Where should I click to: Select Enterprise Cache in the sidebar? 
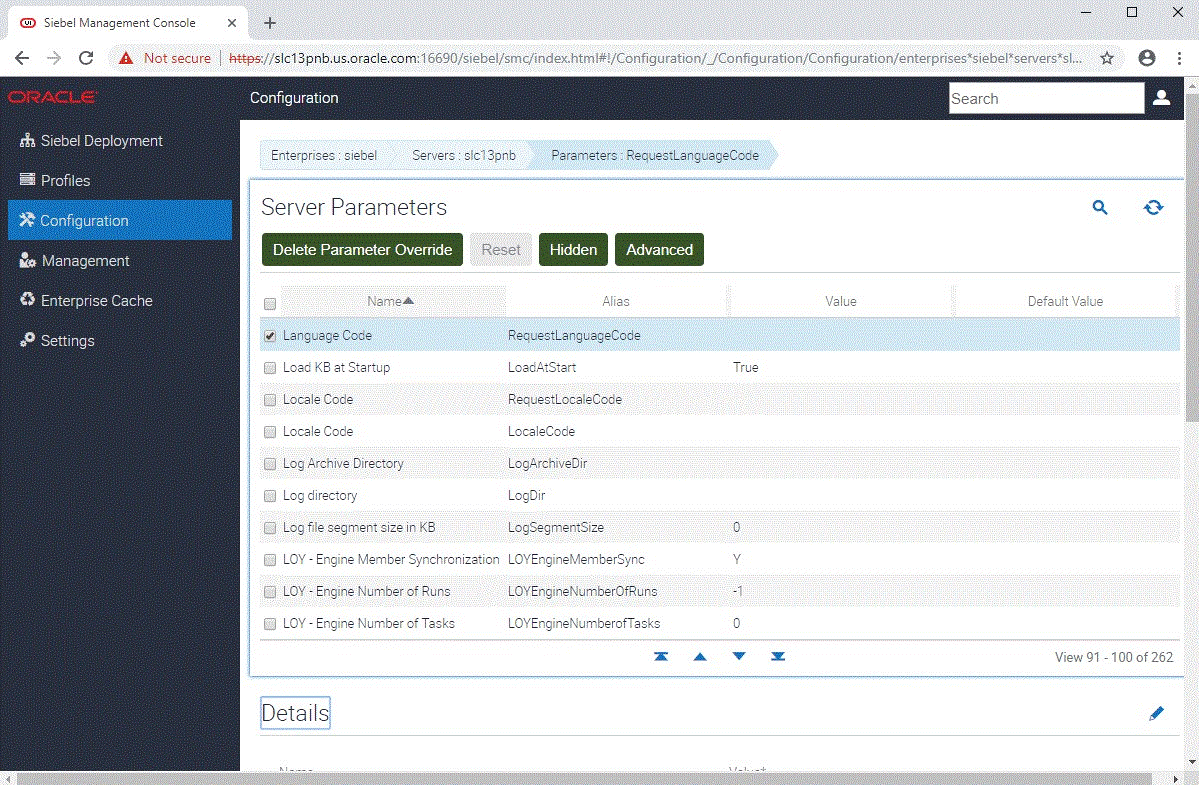pyautogui.click(x=96, y=300)
